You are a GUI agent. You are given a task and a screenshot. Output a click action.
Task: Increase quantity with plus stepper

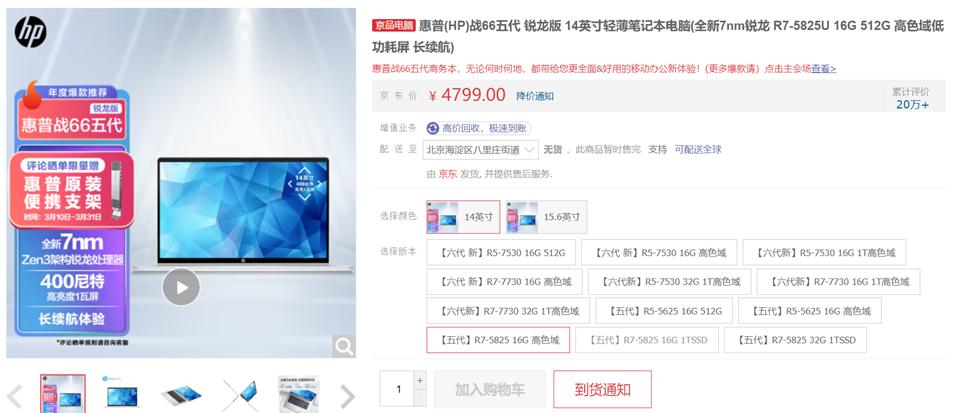420,380
